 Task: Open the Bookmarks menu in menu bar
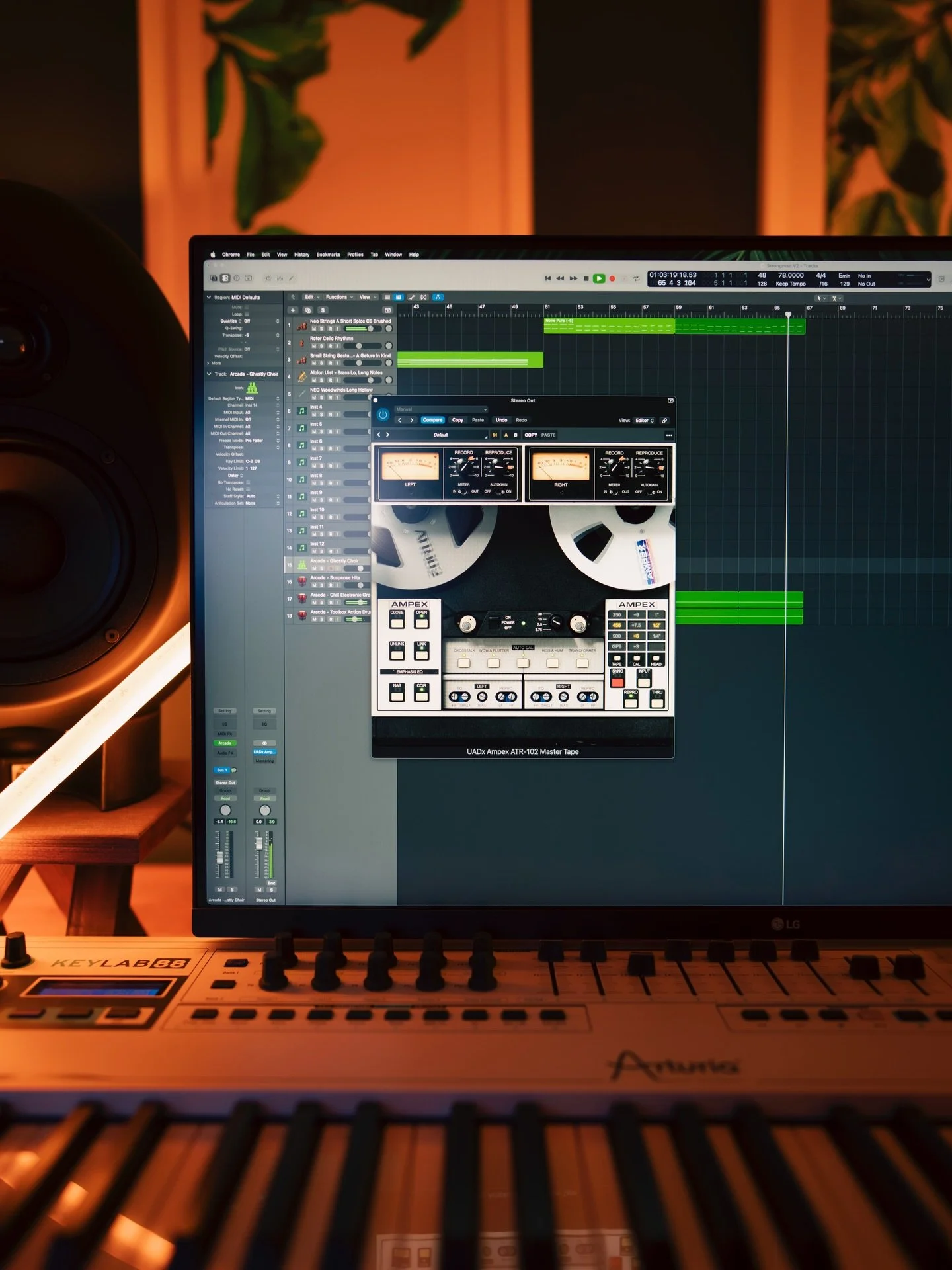(x=328, y=255)
